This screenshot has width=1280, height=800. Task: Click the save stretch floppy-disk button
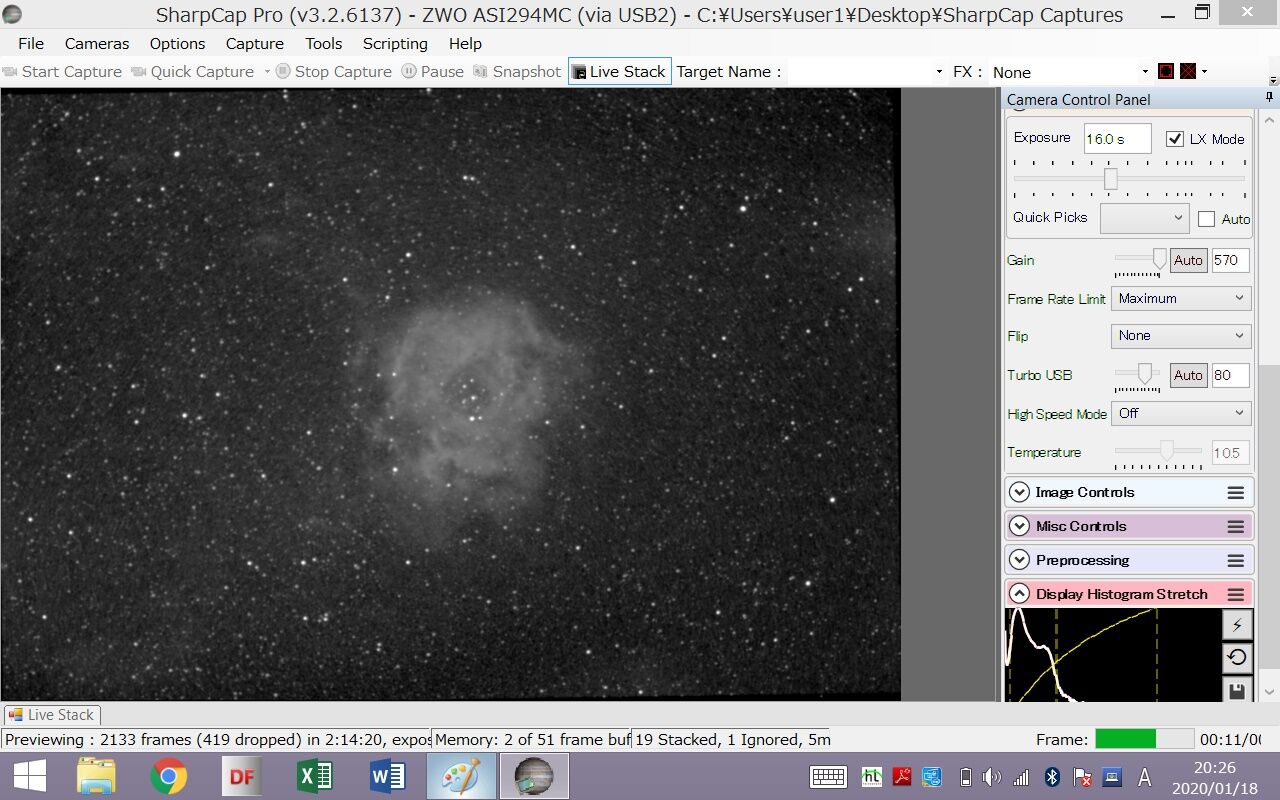tap(1237, 690)
